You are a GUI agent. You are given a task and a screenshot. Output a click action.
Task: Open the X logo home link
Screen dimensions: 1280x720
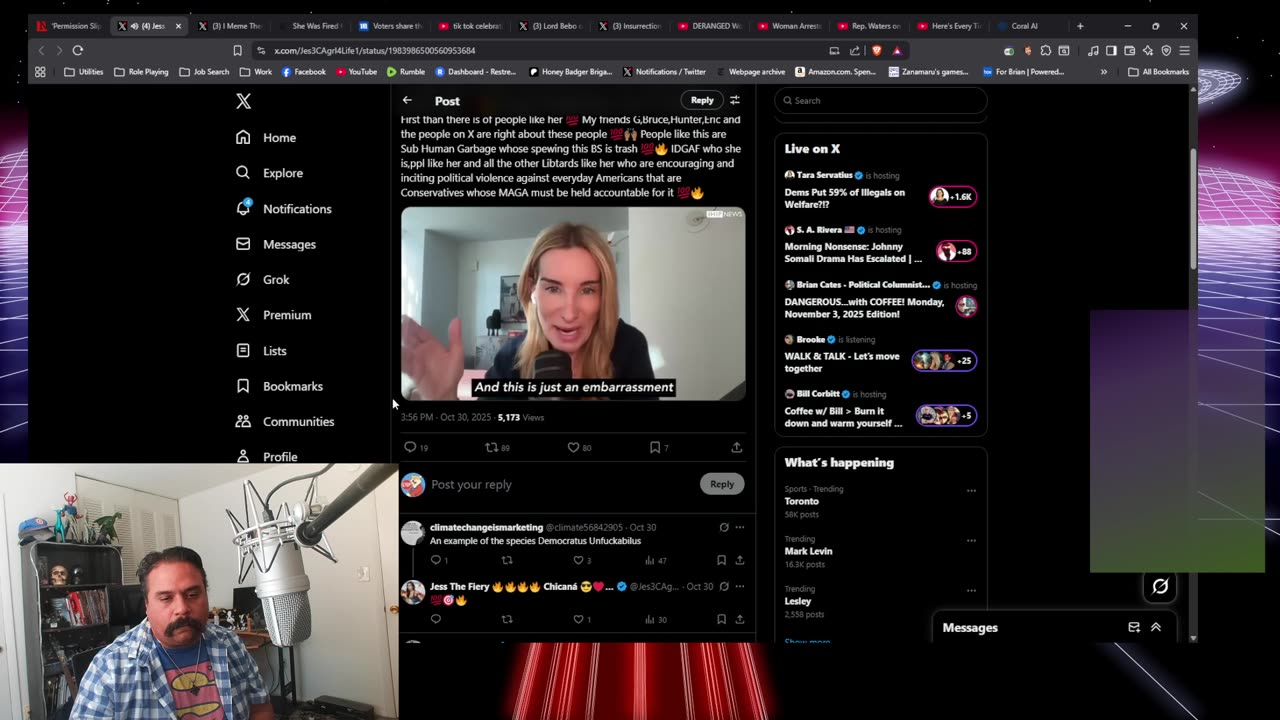point(243,101)
